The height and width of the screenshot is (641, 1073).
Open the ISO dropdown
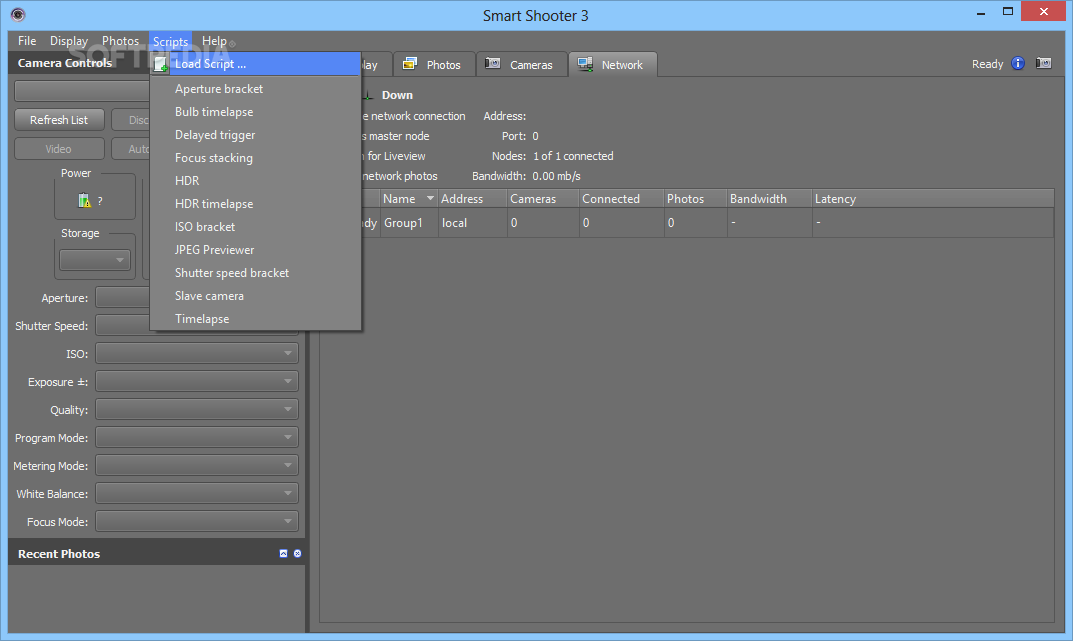coord(196,354)
